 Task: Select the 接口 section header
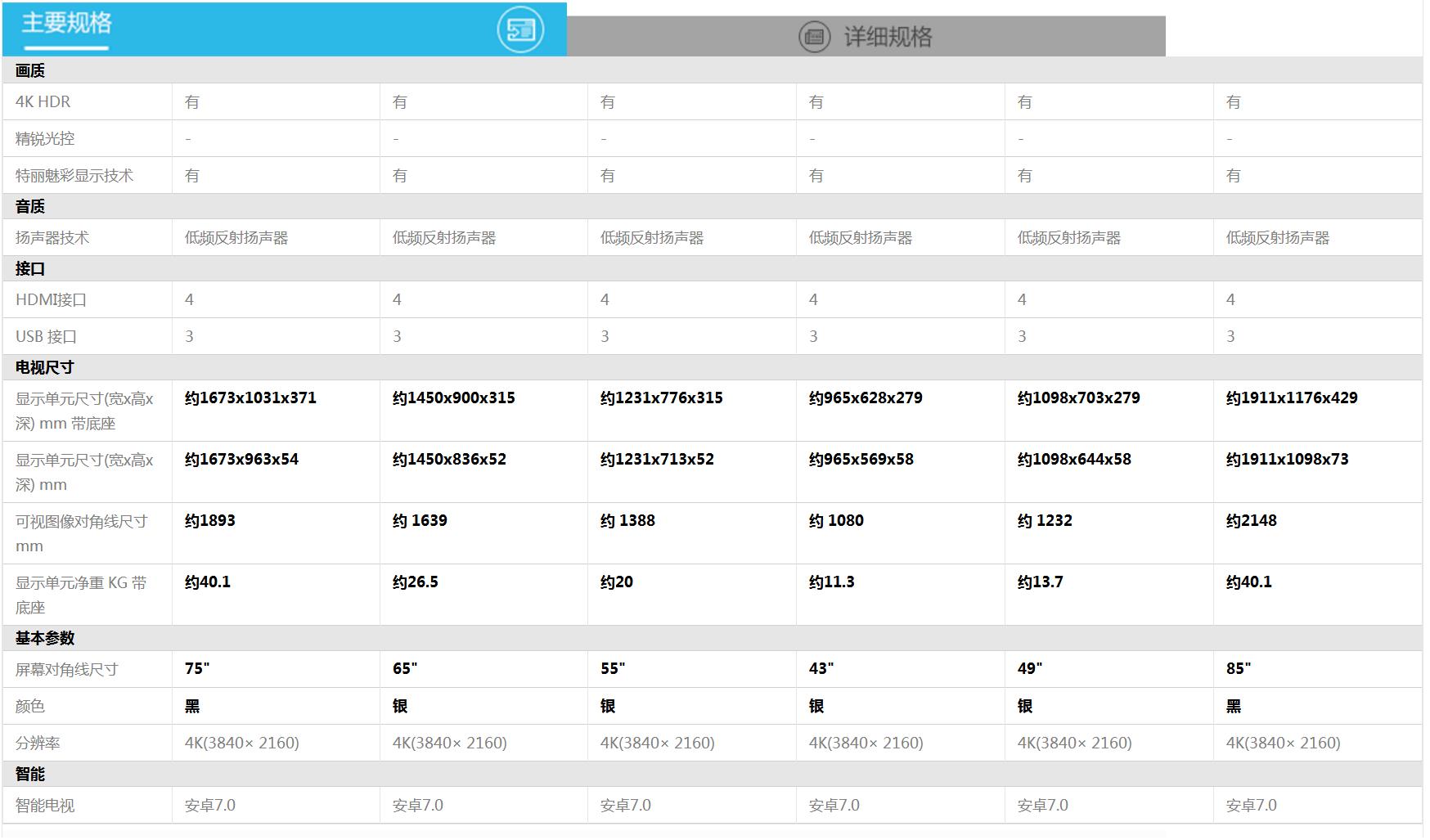point(30,269)
